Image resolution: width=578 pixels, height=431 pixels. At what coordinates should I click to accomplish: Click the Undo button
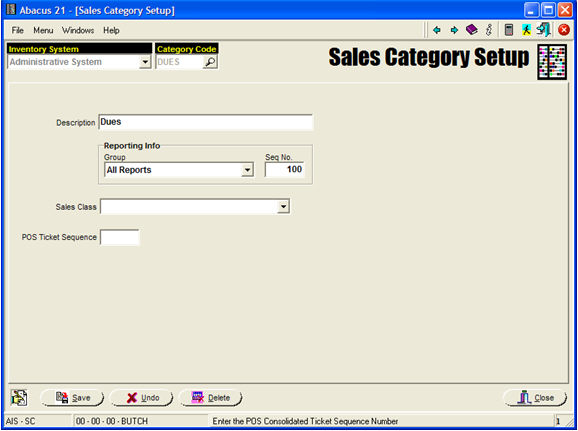142,398
